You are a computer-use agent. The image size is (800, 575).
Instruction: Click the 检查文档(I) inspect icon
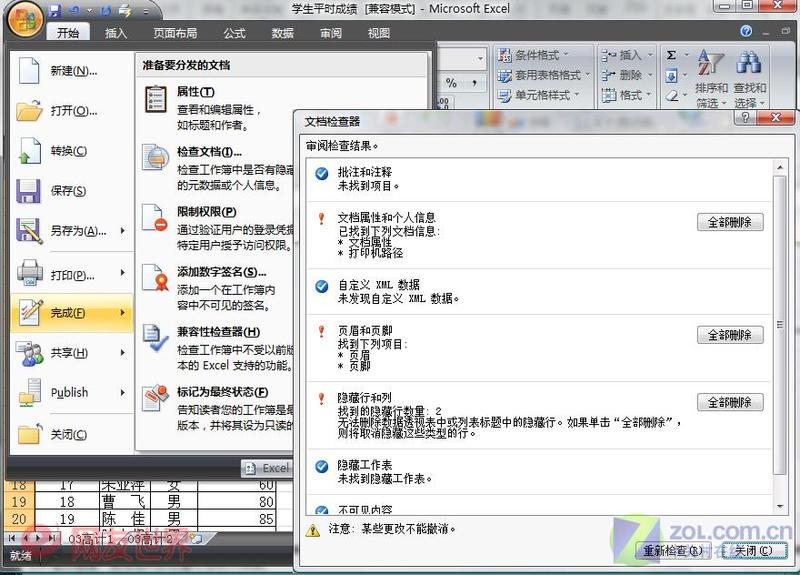click(x=156, y=158)
